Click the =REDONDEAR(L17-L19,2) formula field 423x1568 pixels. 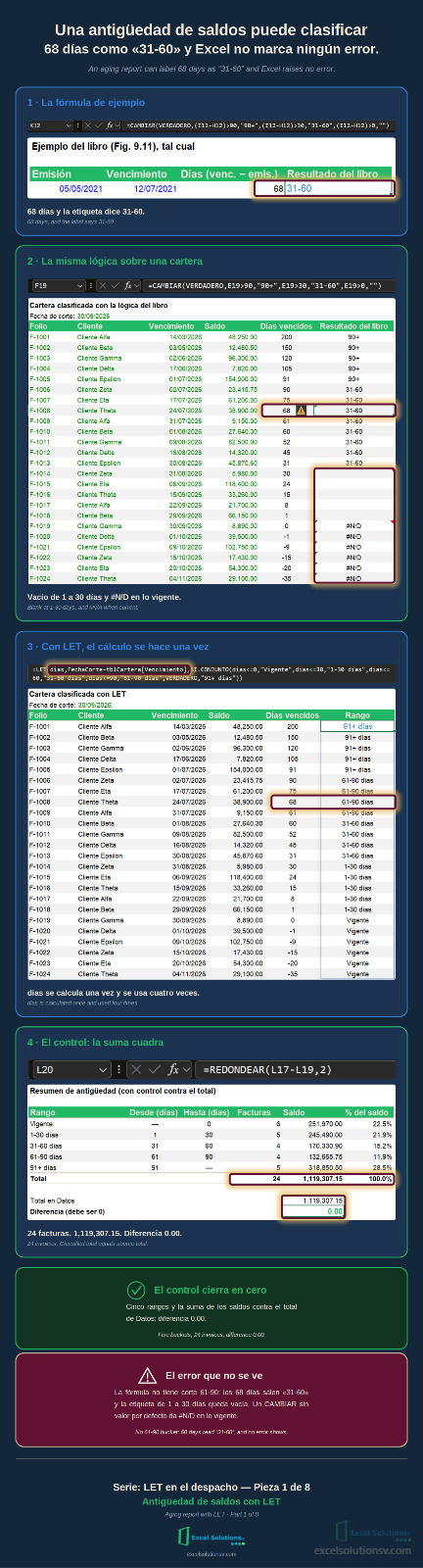pos(295,1070)
